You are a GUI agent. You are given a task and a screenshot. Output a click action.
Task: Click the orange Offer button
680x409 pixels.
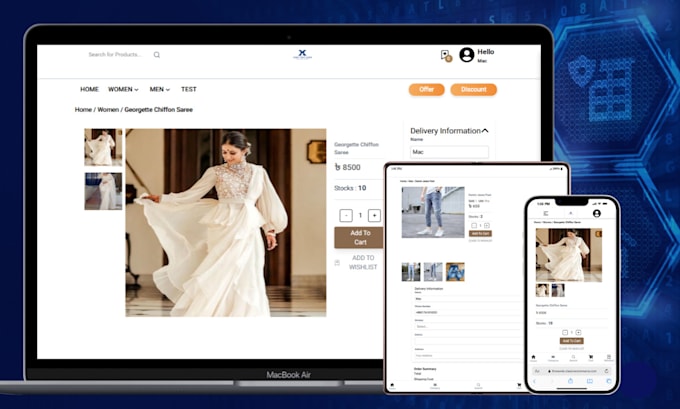[426, 89]
